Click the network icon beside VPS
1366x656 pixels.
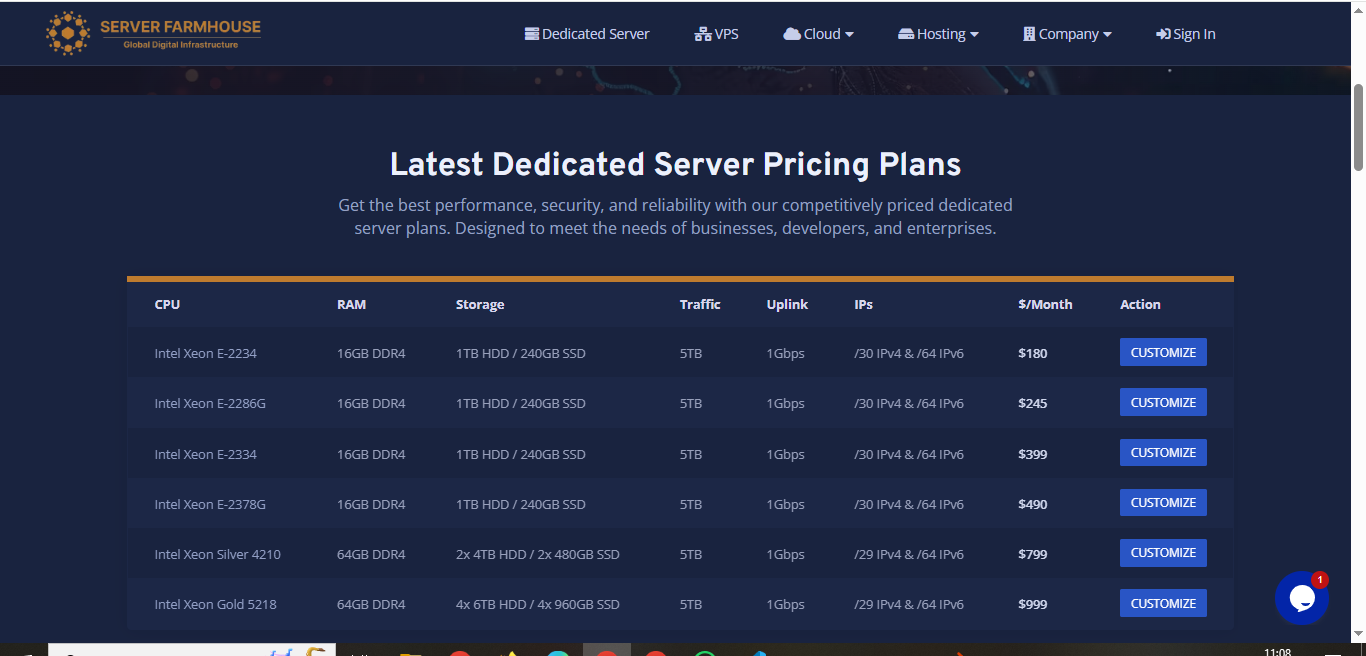(x=702, y=34)
